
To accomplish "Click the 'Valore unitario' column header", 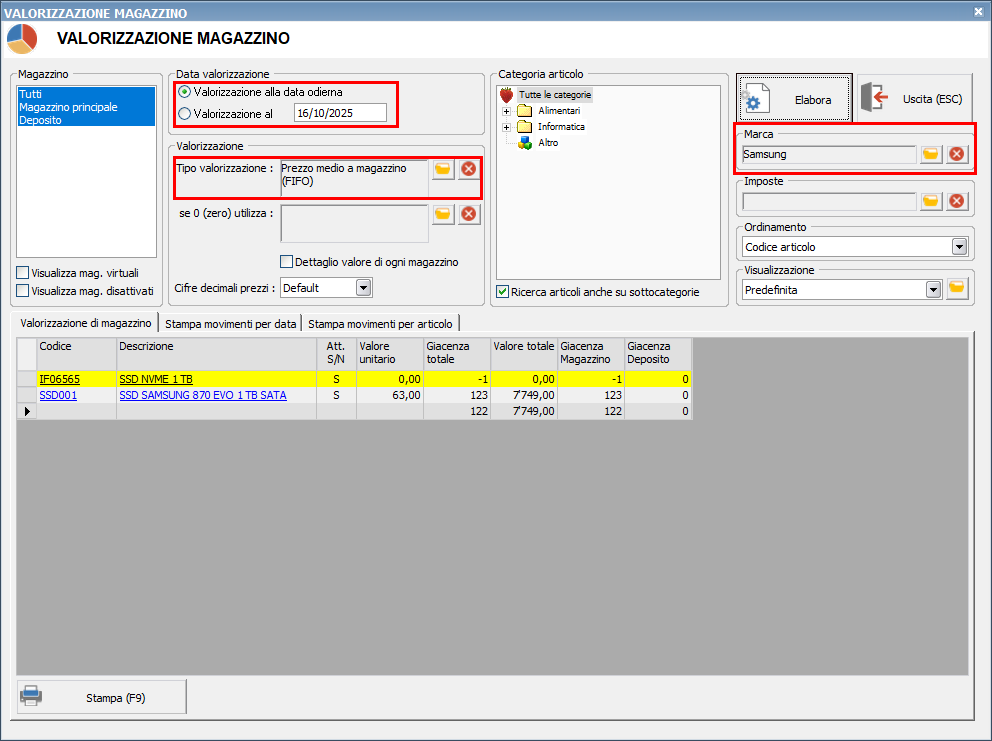I will click(390, 354).
